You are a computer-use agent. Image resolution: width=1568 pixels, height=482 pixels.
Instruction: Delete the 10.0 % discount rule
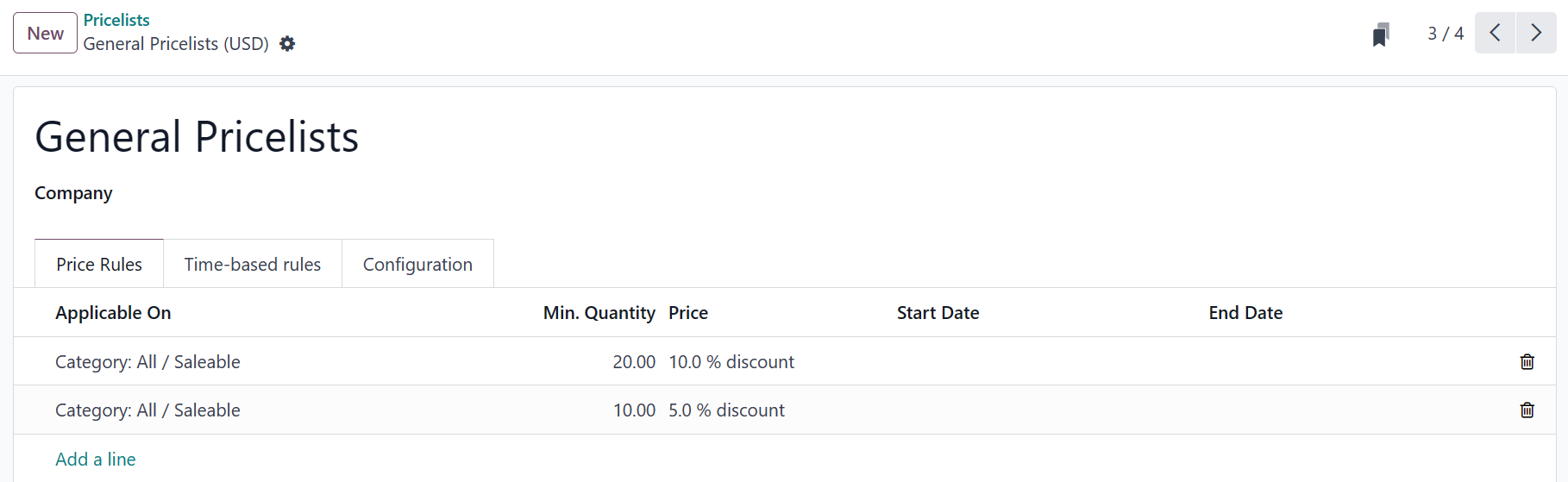tap(1527, 362)
